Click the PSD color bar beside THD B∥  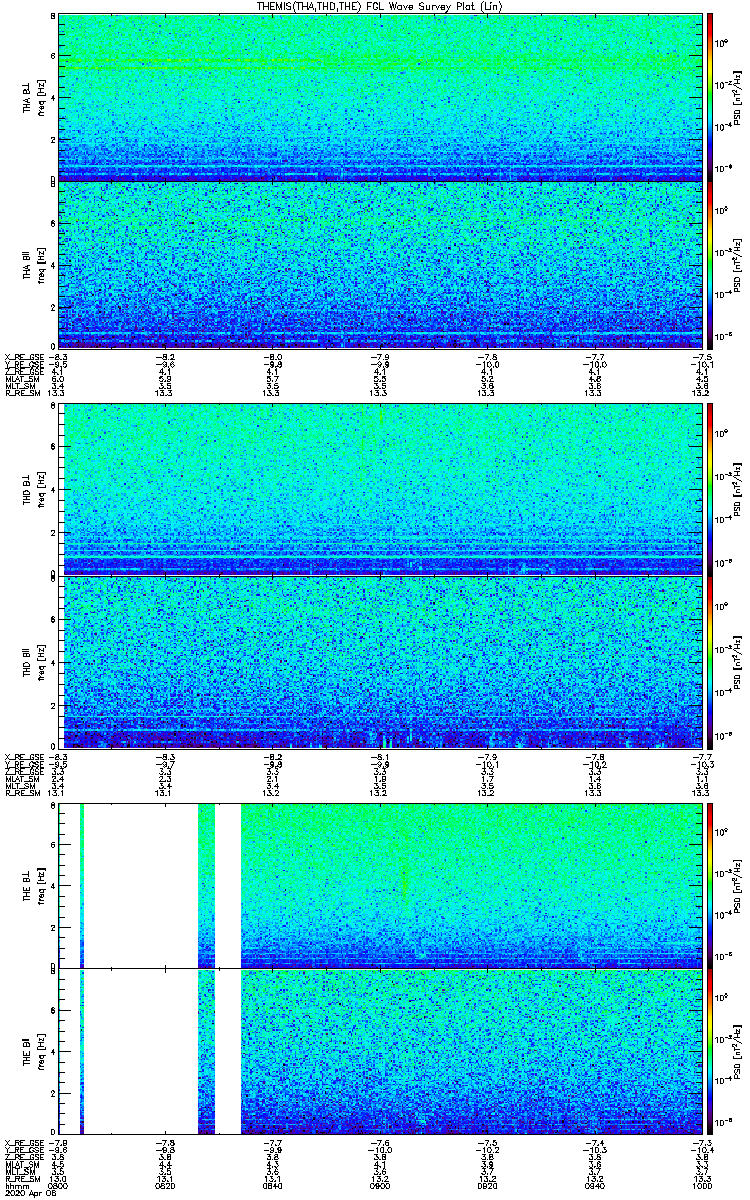pos(710,661)
